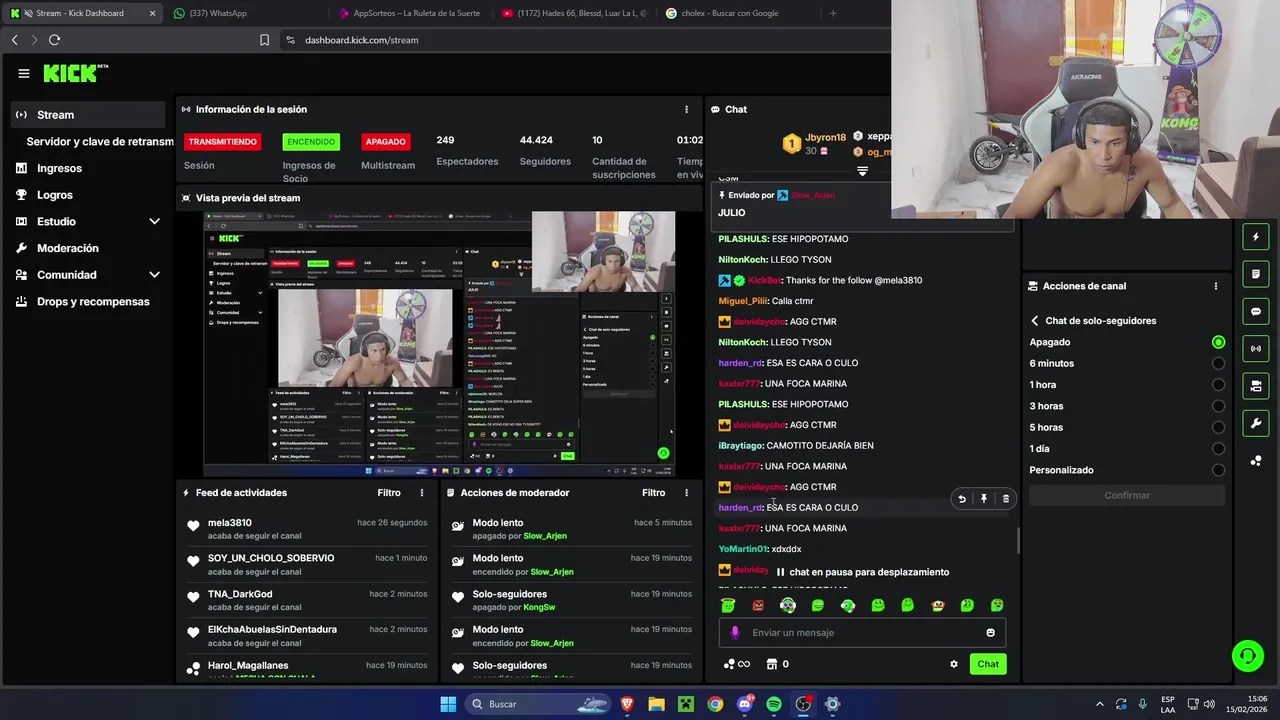
Task: Open Filtro in Acciones de moderador
Action: coord(653,493)
